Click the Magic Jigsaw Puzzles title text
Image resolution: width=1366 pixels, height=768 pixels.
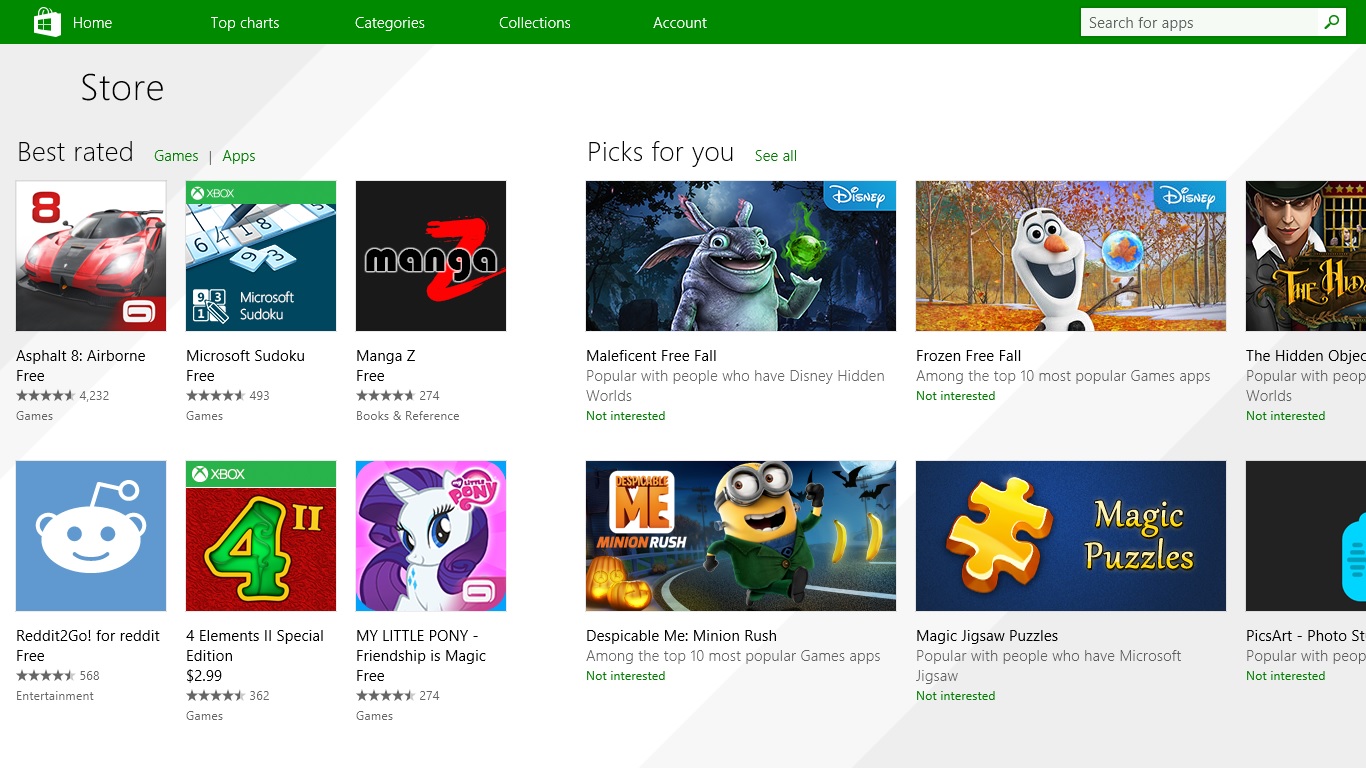point(987,636)
